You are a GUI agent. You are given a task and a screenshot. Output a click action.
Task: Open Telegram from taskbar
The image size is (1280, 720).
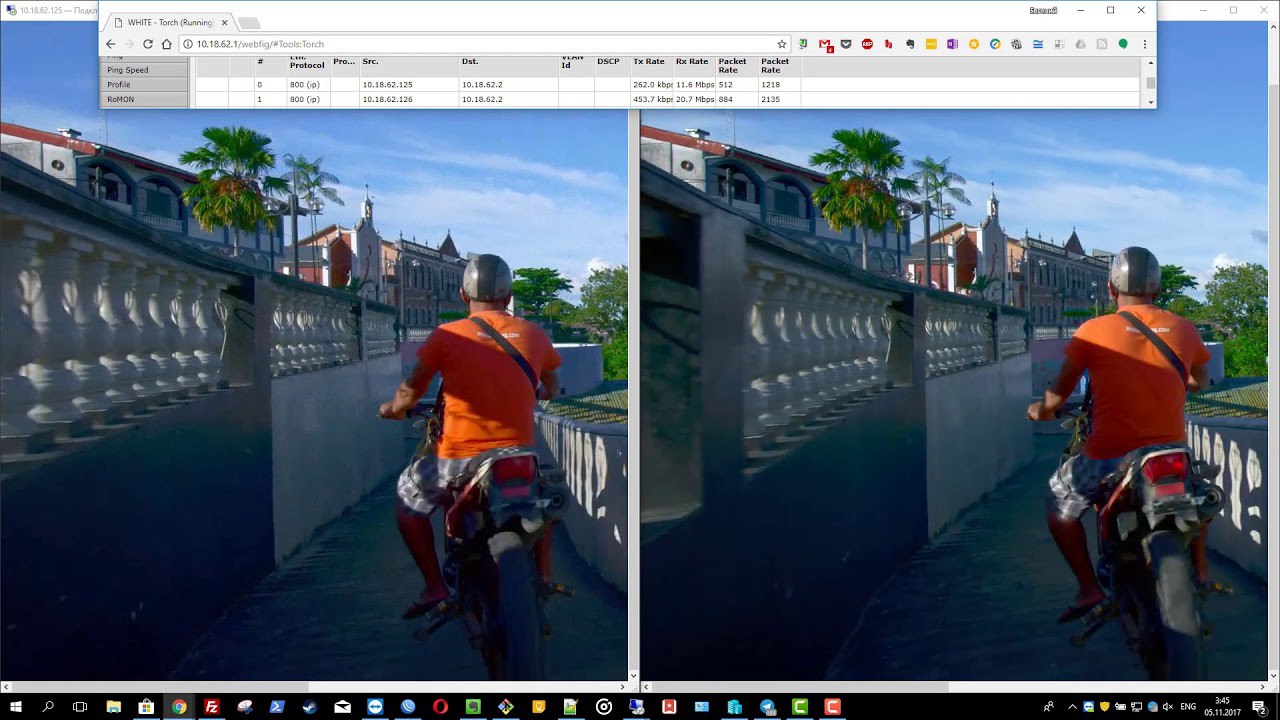tap(767, 707)
